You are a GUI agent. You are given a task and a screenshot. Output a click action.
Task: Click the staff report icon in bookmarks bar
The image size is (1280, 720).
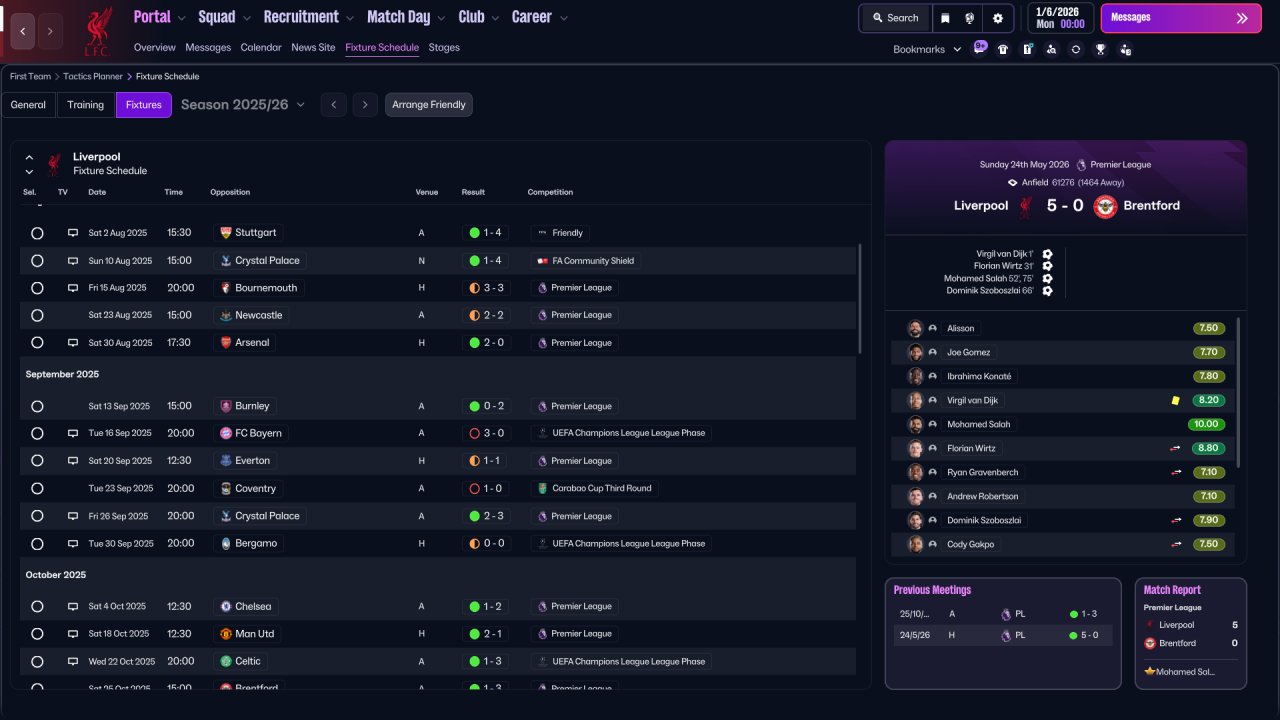(1126, 49)
